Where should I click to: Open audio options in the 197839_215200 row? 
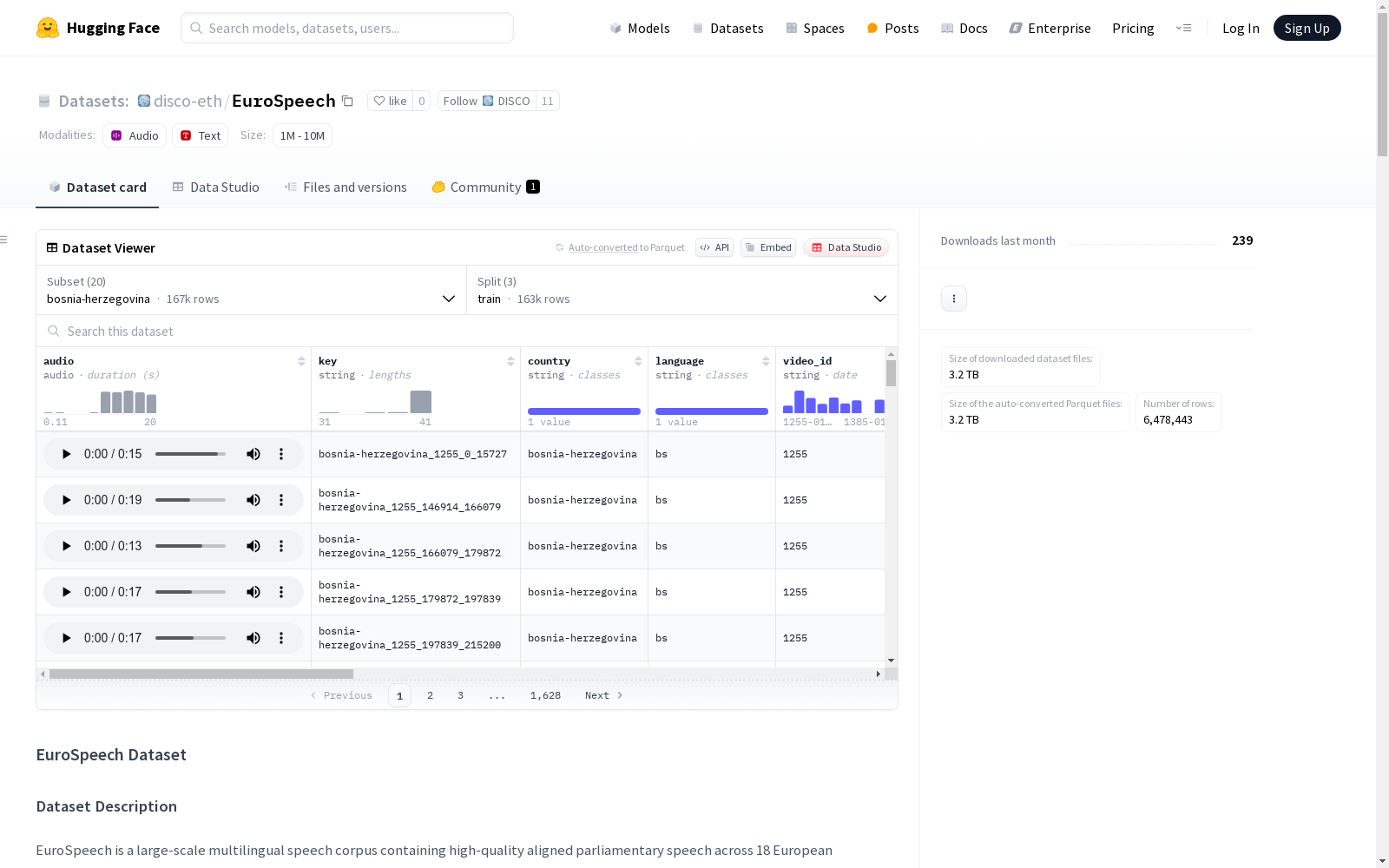(281, 638)
